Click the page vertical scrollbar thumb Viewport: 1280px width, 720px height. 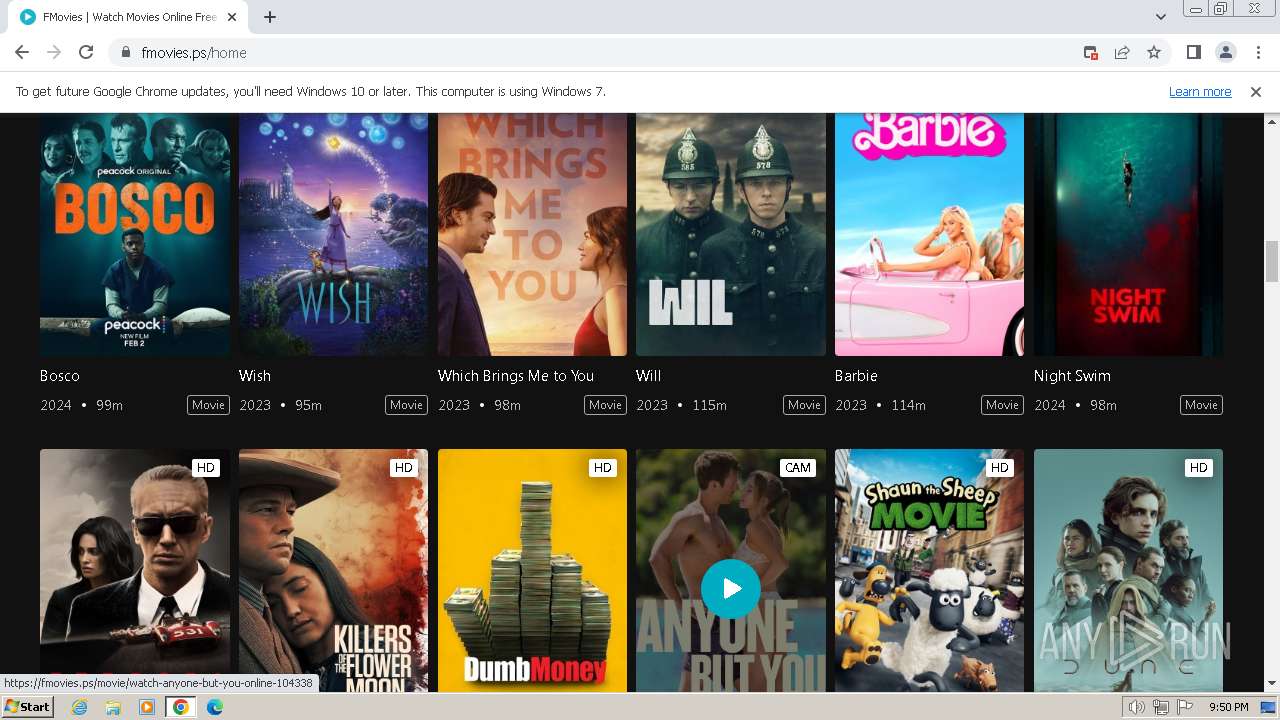click(x=1272, y=262)
